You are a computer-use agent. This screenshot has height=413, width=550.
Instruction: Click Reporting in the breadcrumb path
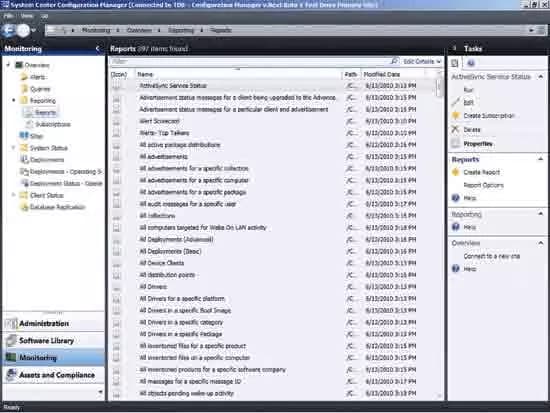click(181, 31)
